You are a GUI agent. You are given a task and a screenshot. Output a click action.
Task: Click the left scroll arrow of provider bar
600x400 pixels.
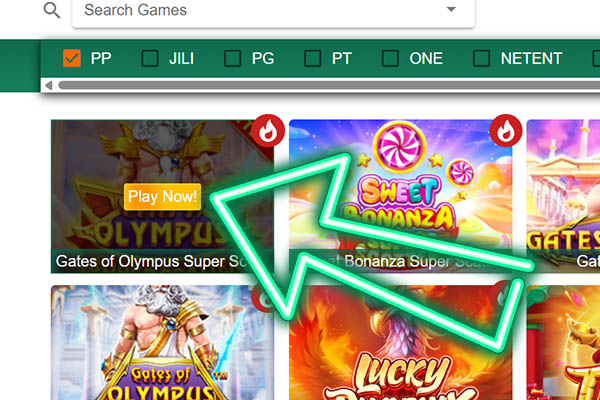click(49, 85)
